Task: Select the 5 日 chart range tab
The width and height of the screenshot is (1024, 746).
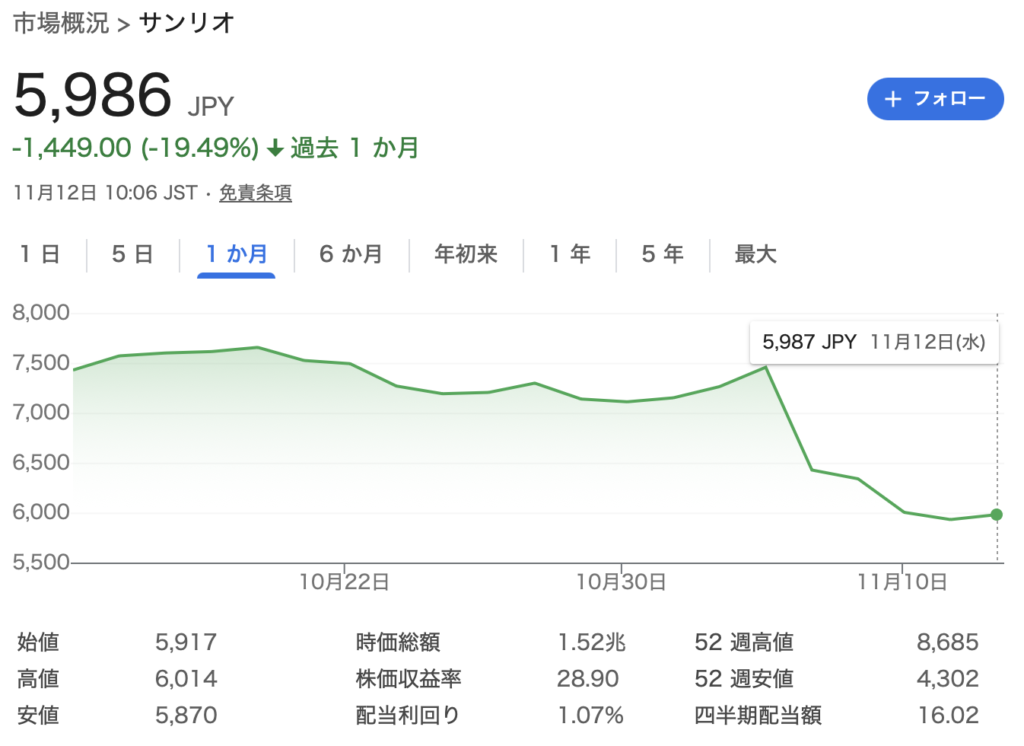Action: tap(132, 255)
